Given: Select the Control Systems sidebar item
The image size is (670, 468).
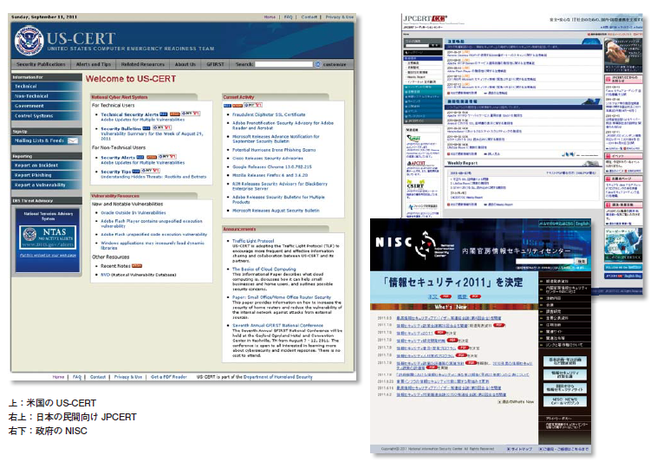Looking at the screenshot, I should coord(34,115).
